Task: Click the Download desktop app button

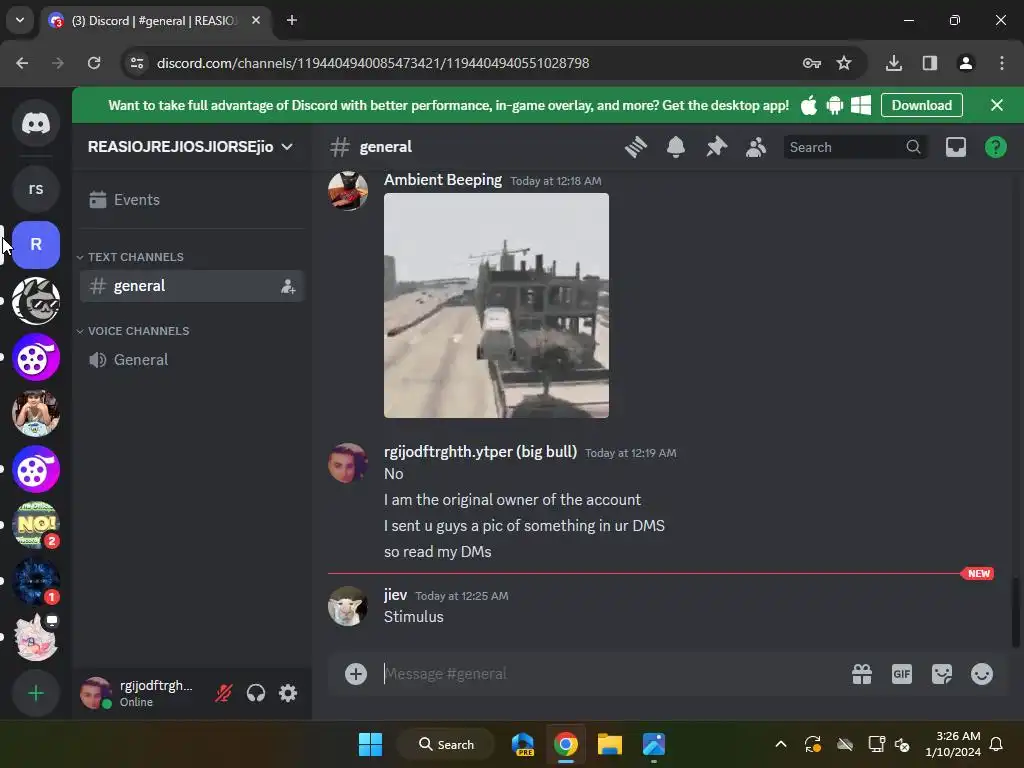Action: (x=921, y=105)
